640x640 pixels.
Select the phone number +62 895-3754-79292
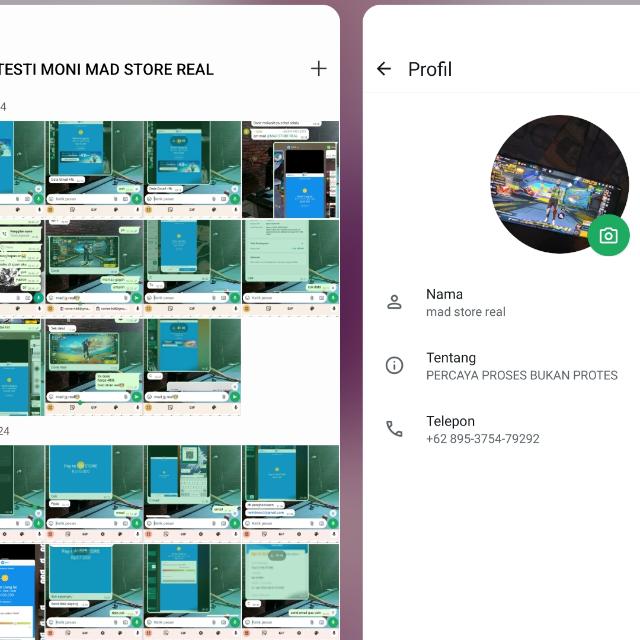482,438
